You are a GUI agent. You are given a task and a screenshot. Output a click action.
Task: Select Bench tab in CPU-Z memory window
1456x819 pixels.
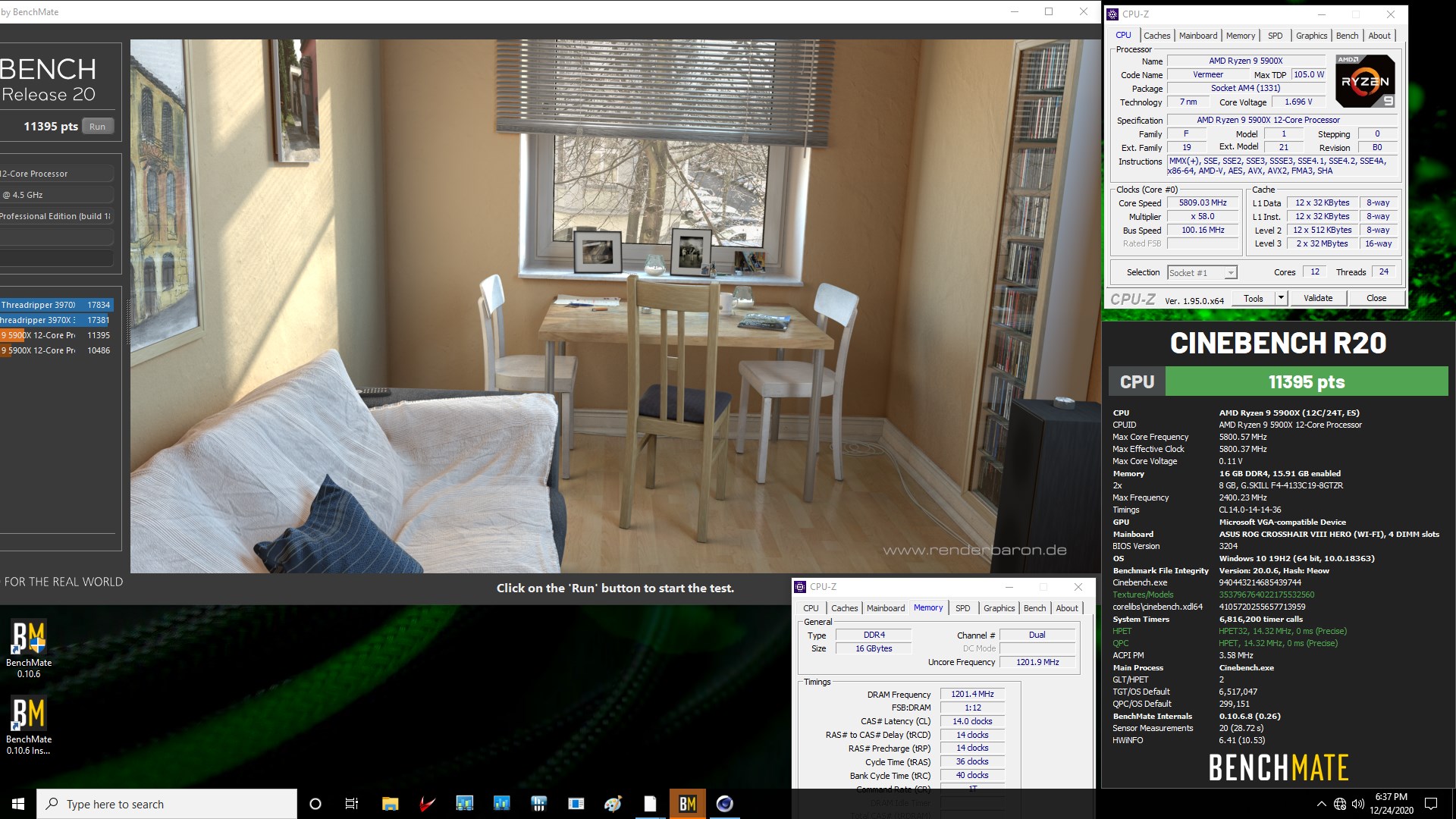1034,608
